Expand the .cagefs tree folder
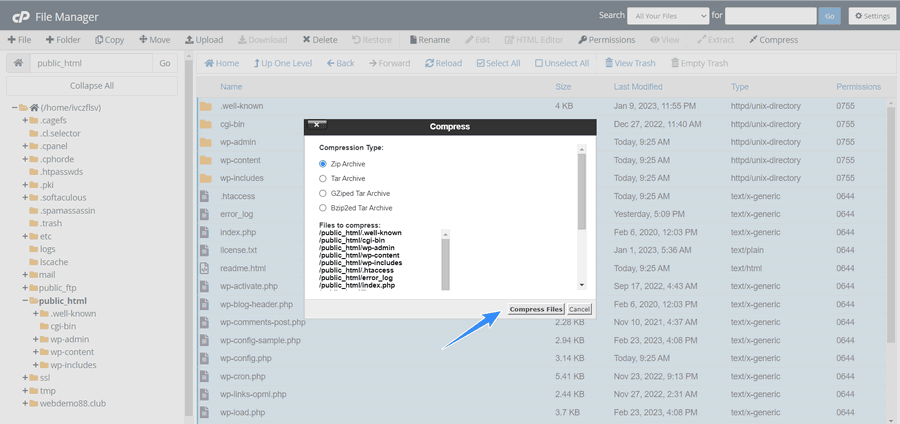This screenshot has width=900, height=424. coord(25,120)
